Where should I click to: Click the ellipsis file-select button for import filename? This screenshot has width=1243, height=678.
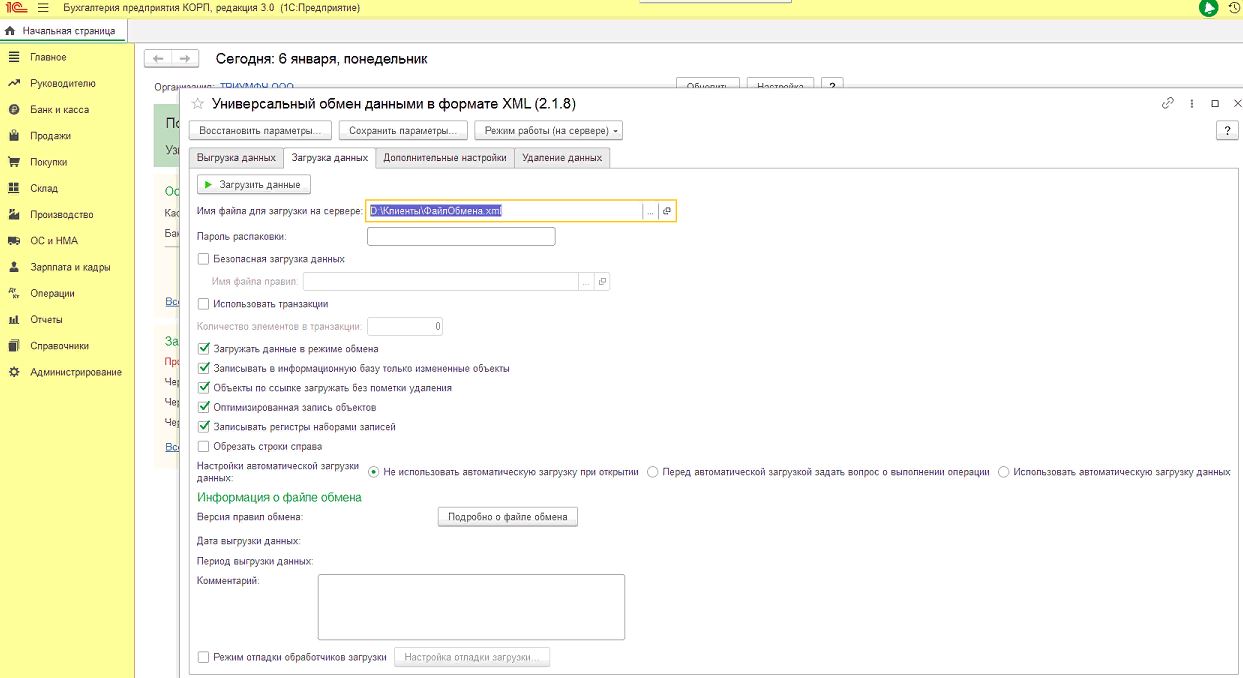pyautogui.click(x=650, y=211)
